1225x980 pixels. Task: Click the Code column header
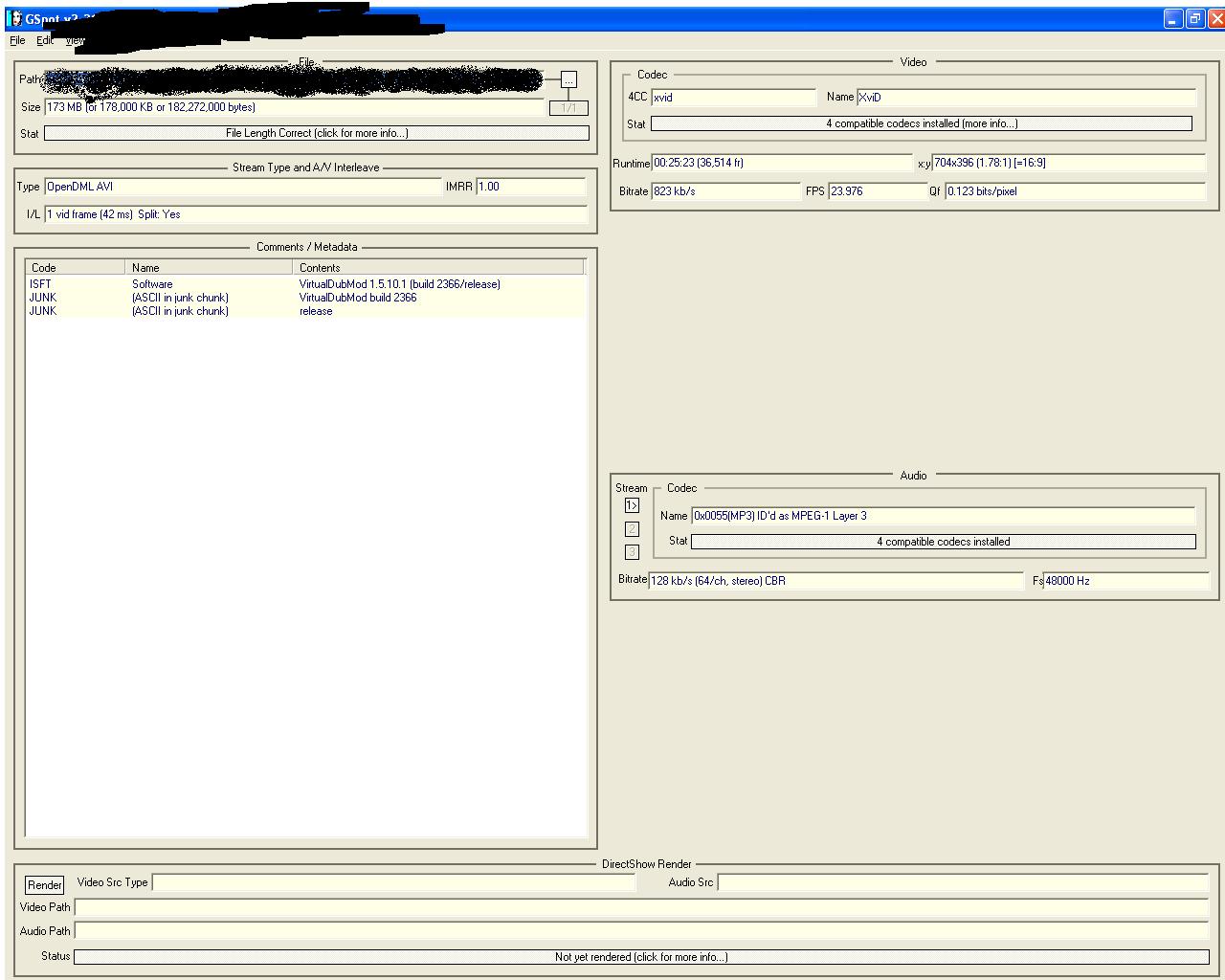point(76,268)
